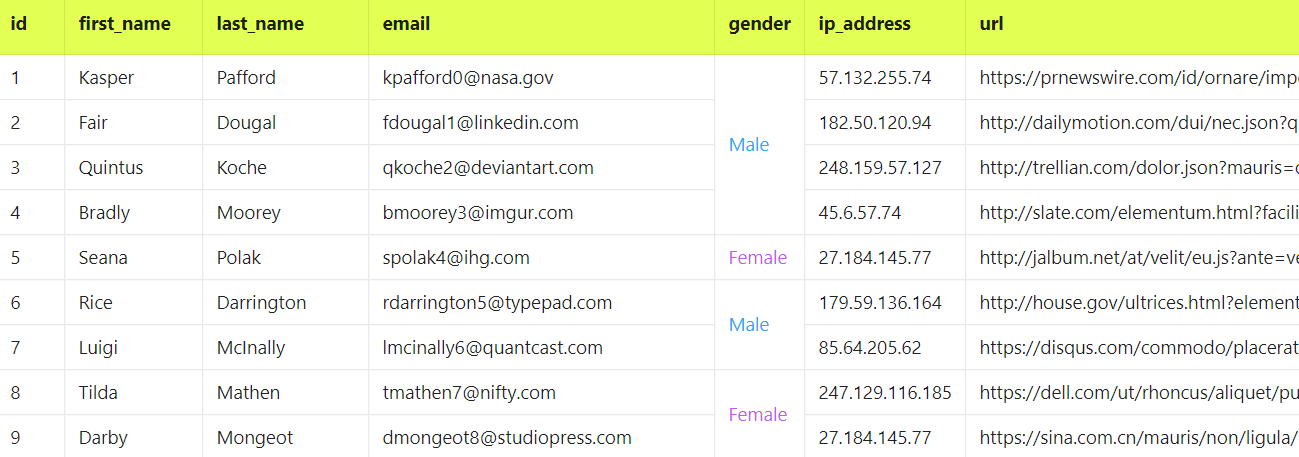
Task: Click the last_name column header
Action: click(x=286, y=27)
